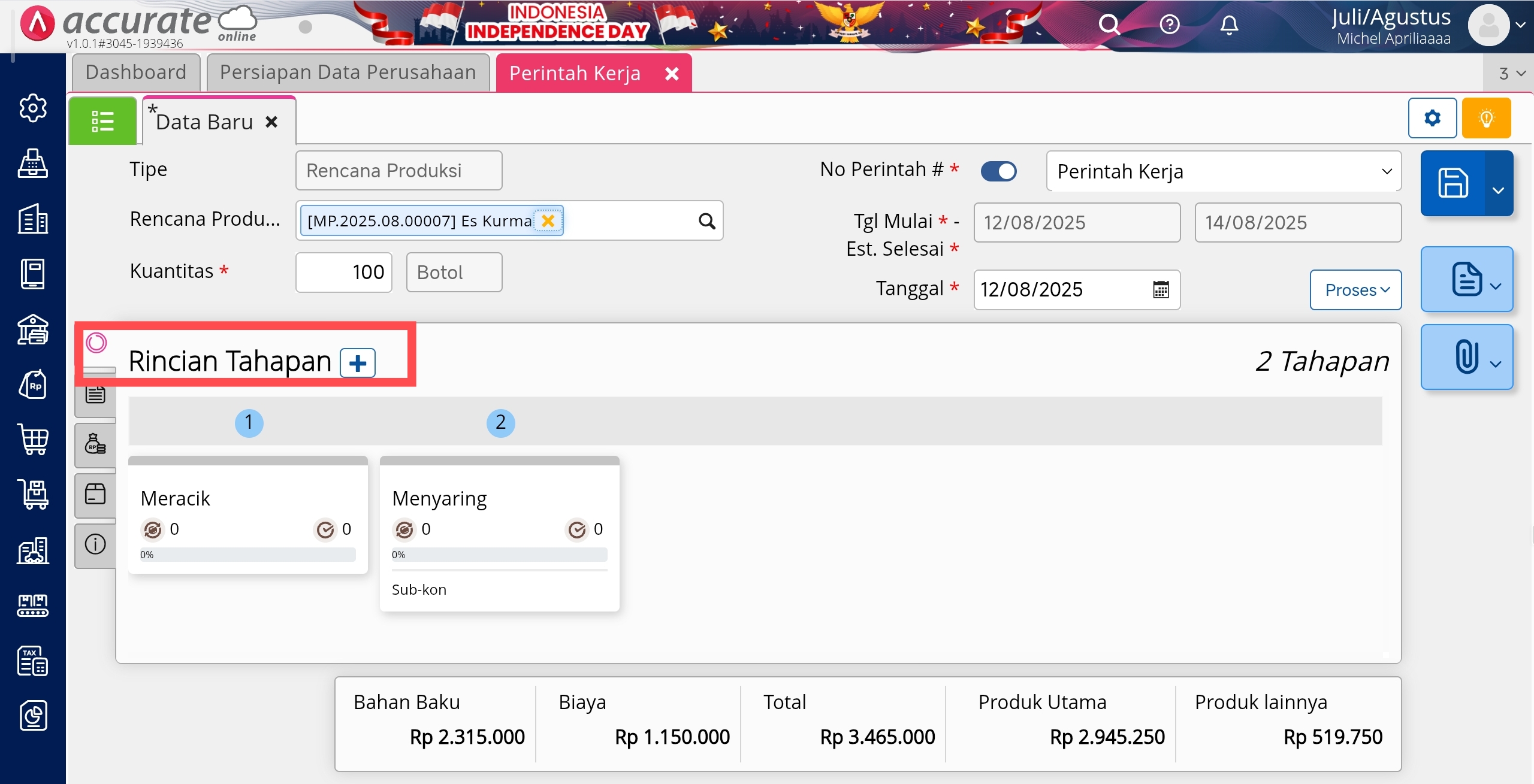Toggle the No Perintah automatic numbering switch
Screen dimensions: 1534x784
[x=998, y=171]
